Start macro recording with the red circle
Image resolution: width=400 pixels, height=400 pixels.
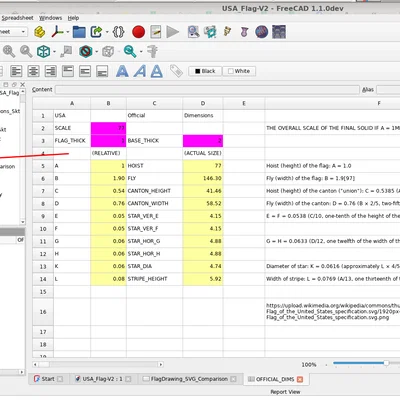coord(138,32)
